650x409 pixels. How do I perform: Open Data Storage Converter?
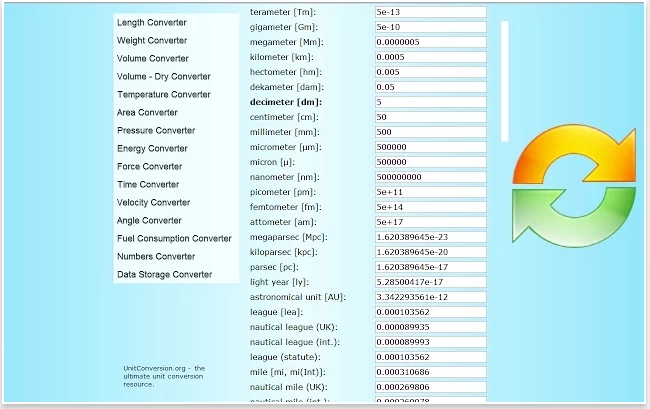164,275
